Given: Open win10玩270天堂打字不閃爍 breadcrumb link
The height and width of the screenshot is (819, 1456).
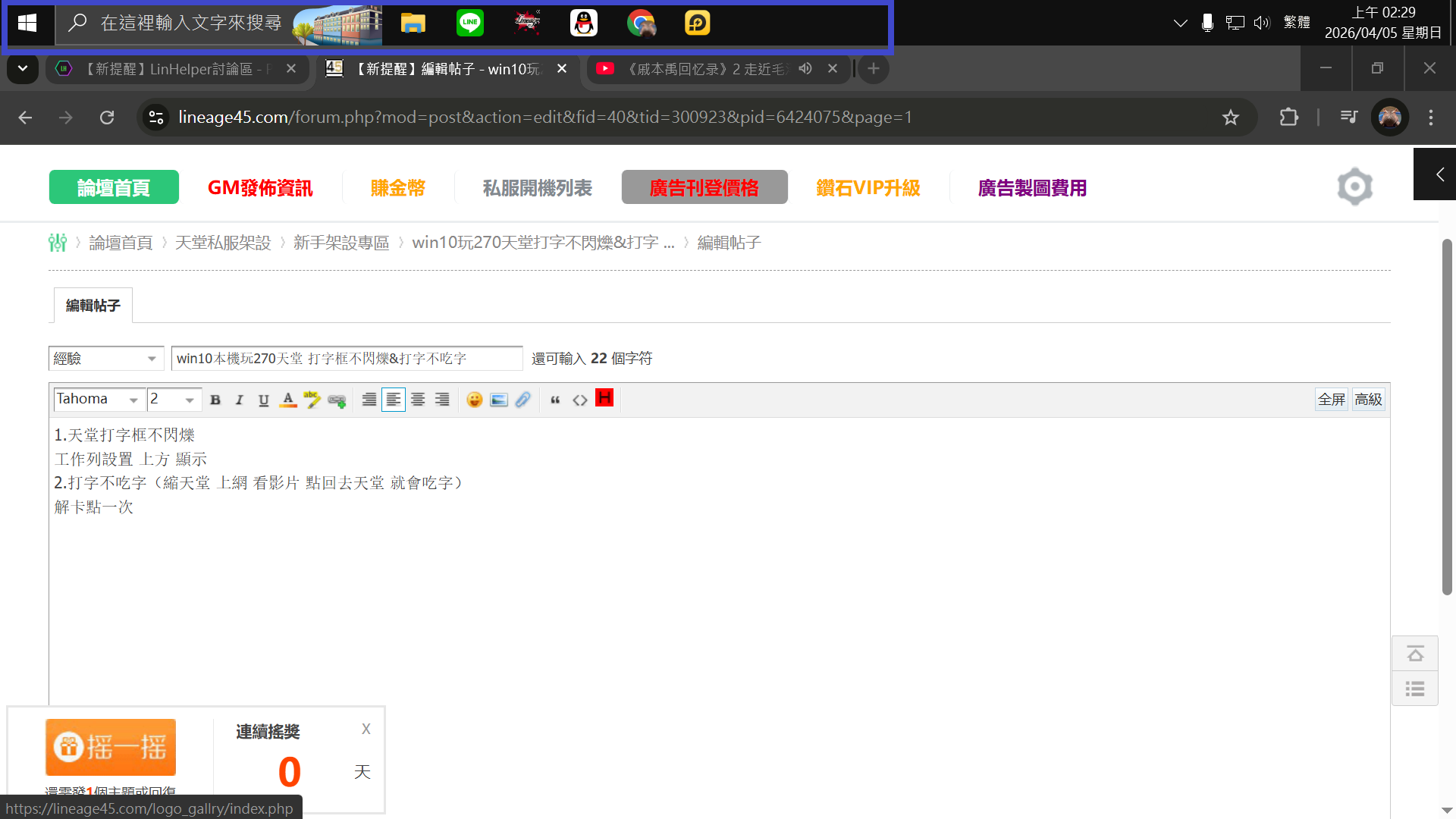Looking at the screenshot, I should click(543, 243).
